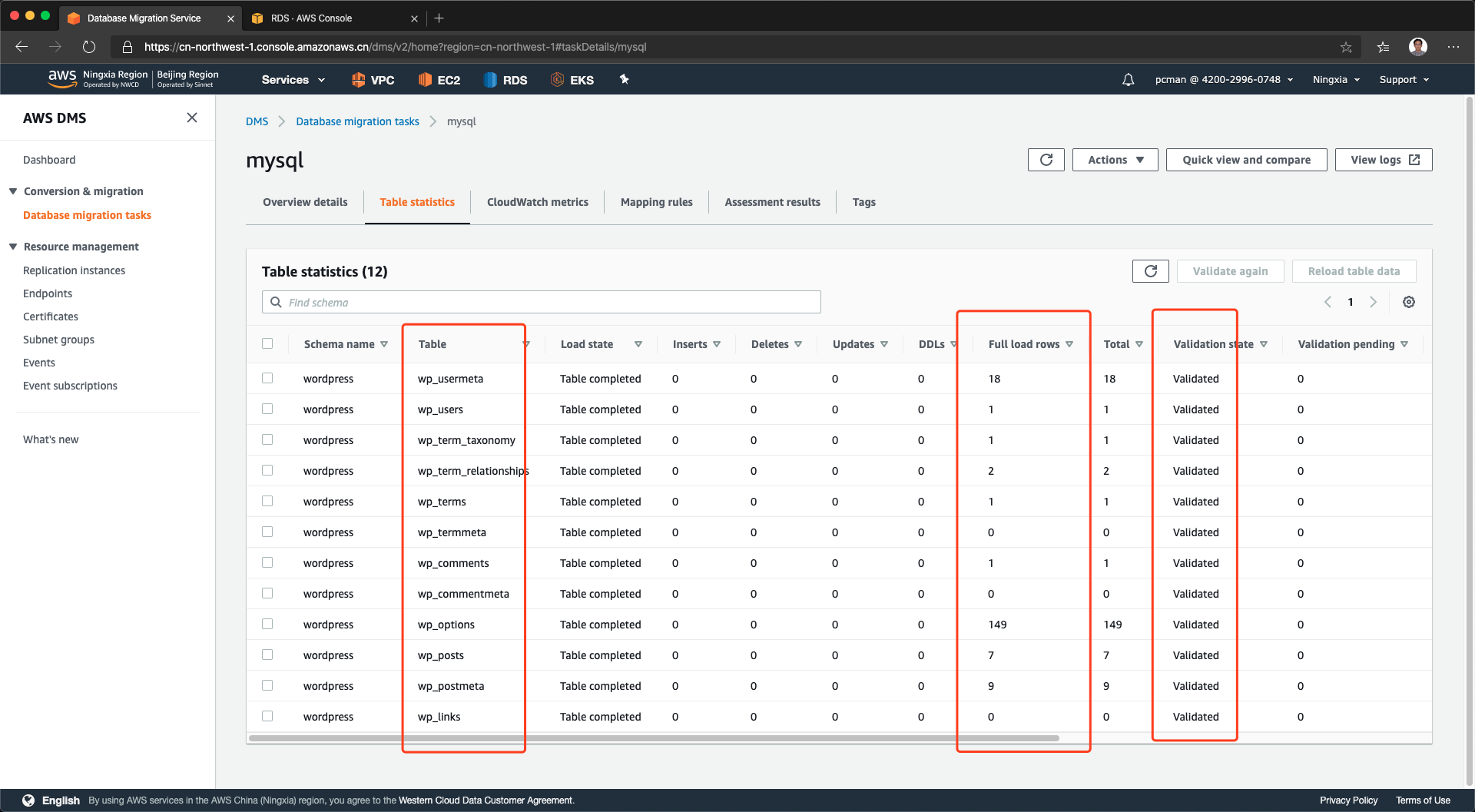Open the Actions dropdown

click(1115, 160)
